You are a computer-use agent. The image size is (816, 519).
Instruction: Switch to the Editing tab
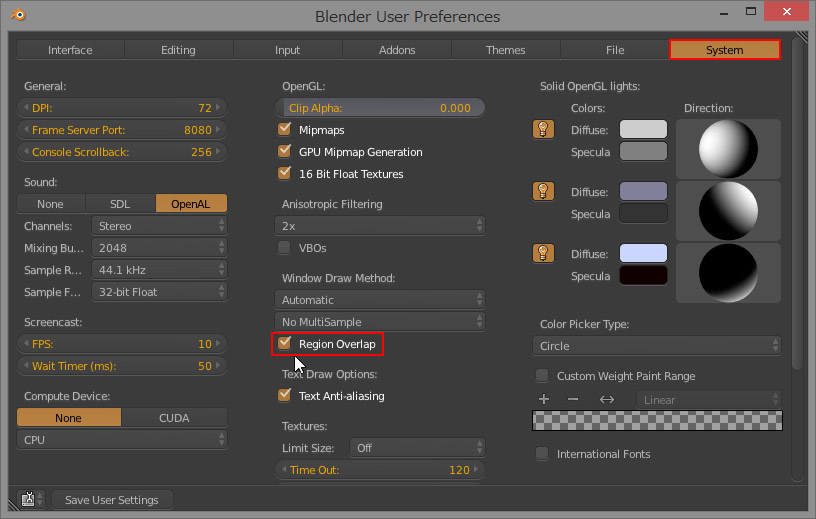click(178, 50)
